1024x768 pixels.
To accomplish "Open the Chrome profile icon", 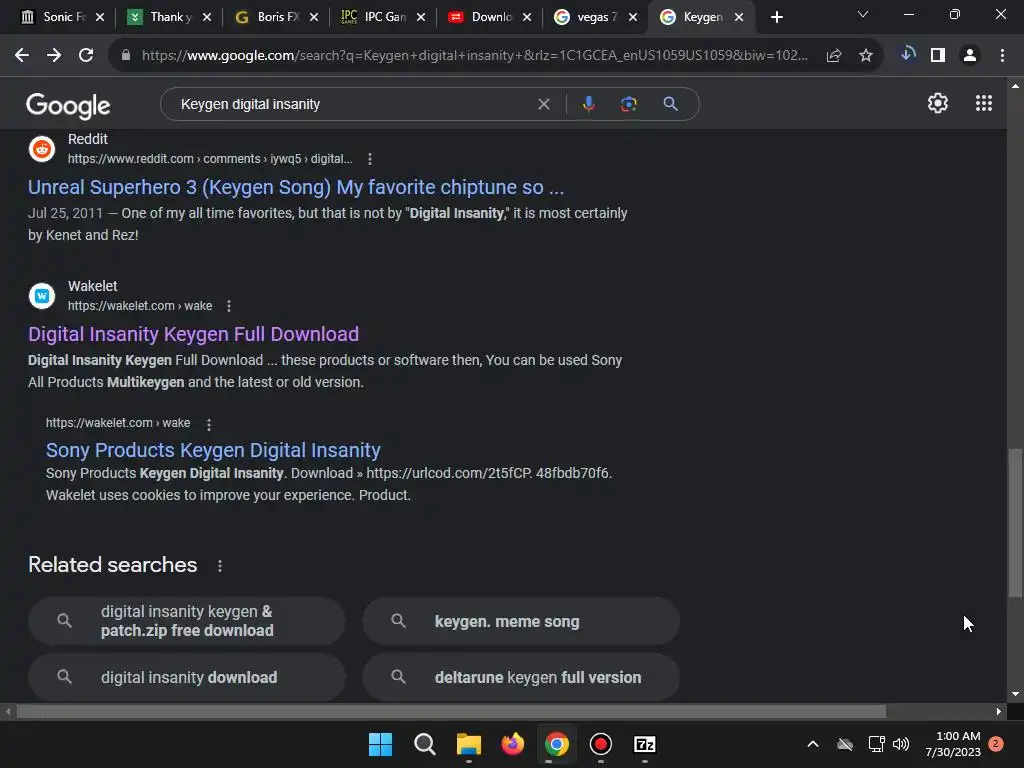I will coord(970,56).
